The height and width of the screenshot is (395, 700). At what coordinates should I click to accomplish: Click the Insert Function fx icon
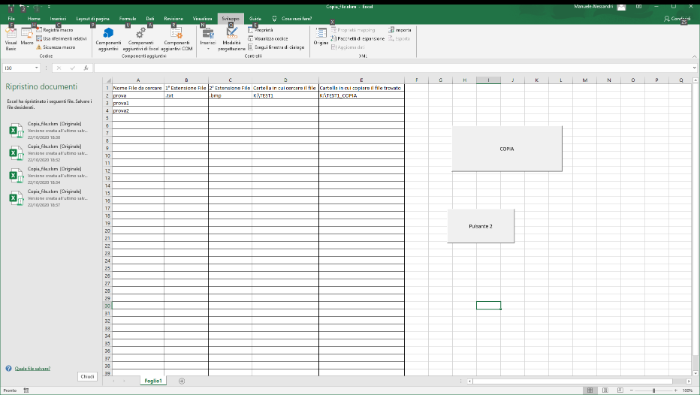86,68
